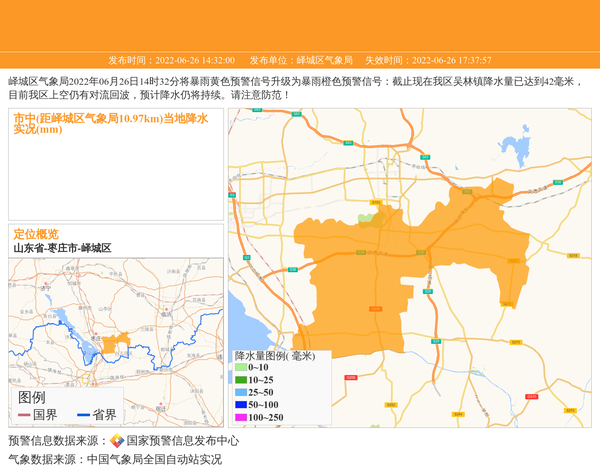Screen dimensions: 600x471
Task: Click the 0~10 light green legend swatch
Action: [x=241, y=367]
